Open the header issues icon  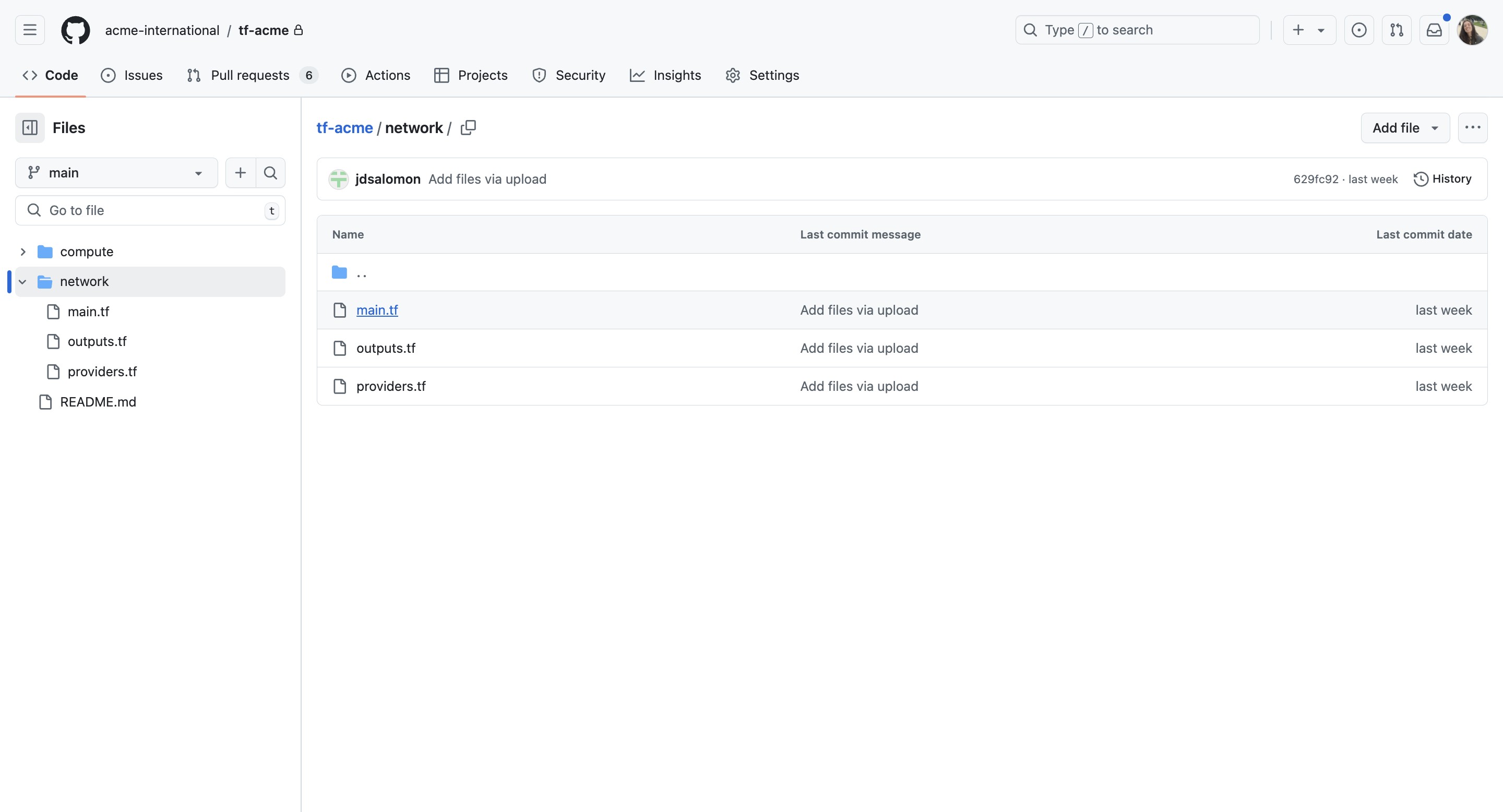point(1359,30)
